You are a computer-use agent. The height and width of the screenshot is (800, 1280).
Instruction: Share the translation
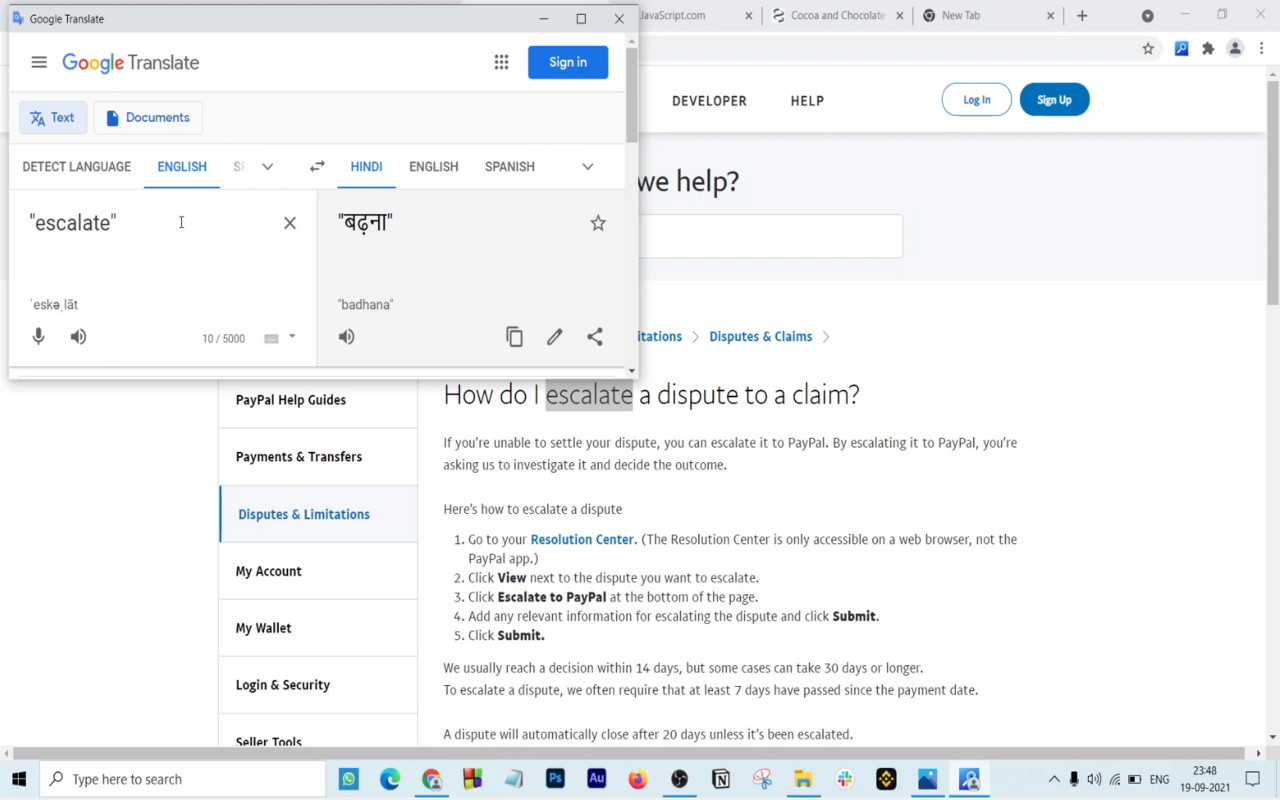click(x=595, y=337)
